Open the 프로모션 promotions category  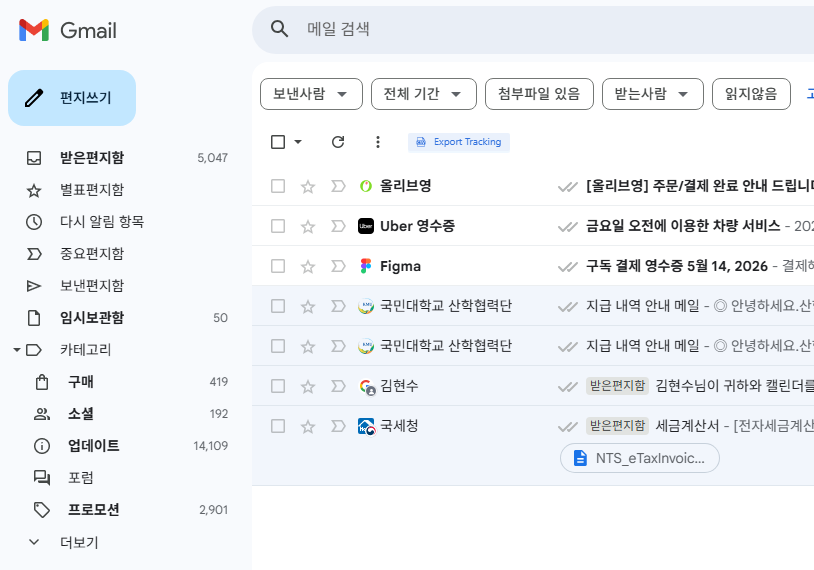[93, 510]
